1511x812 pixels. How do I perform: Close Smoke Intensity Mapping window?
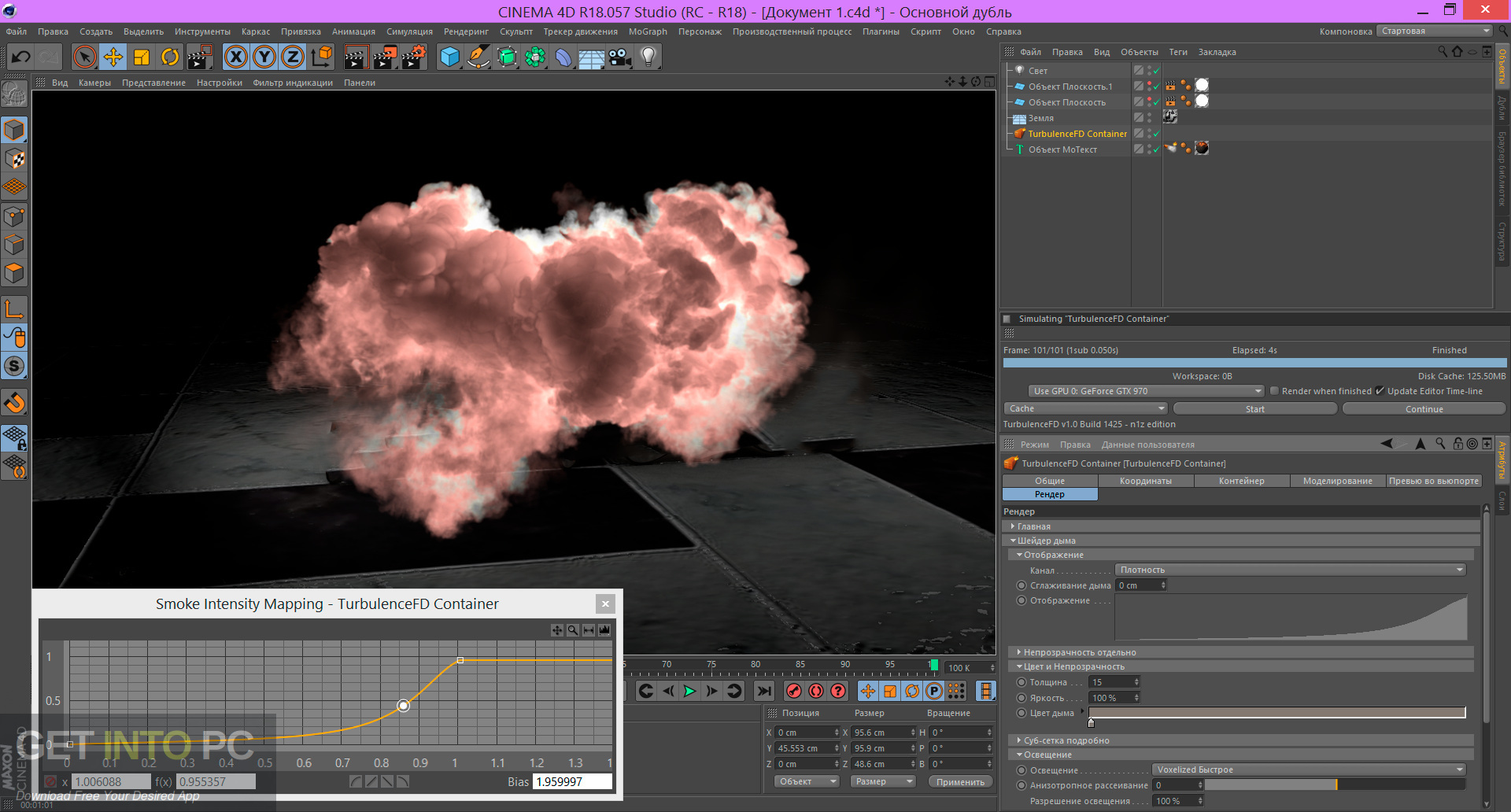(x=605, y=604)
